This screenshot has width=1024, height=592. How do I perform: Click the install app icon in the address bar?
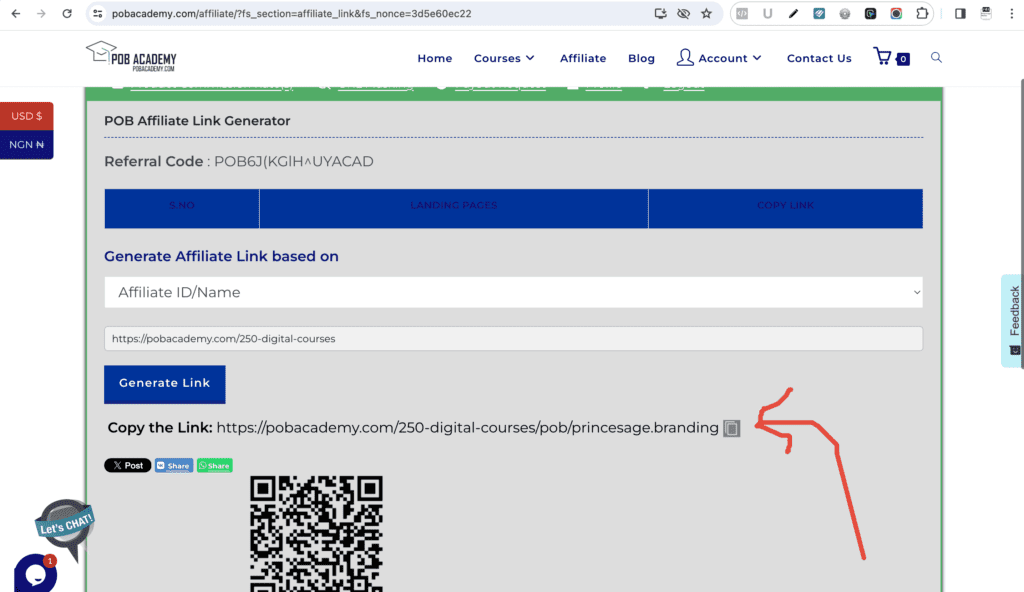tap(660, 13)
